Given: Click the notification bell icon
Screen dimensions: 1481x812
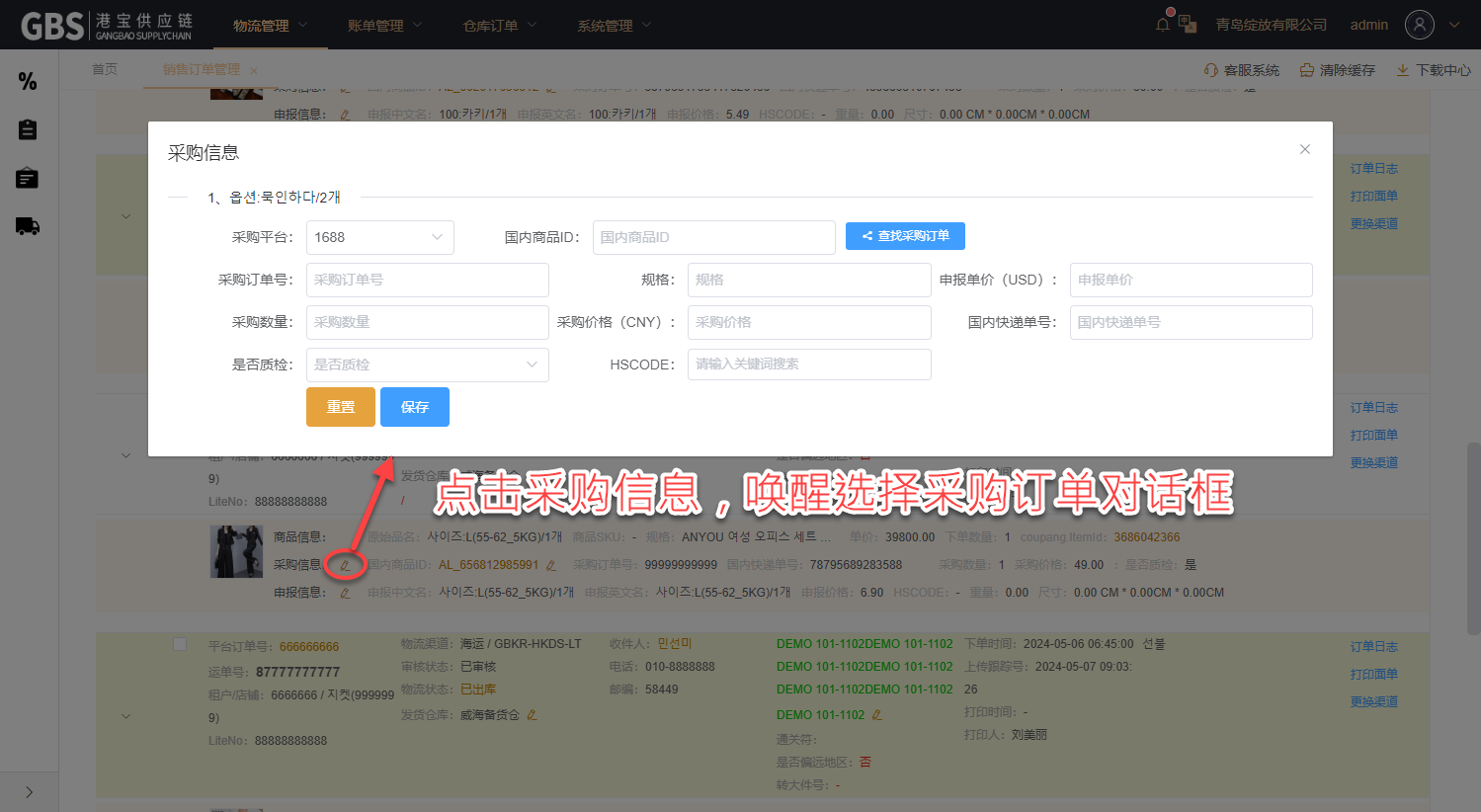Looking at the screenshot, I should (1163, 25).
